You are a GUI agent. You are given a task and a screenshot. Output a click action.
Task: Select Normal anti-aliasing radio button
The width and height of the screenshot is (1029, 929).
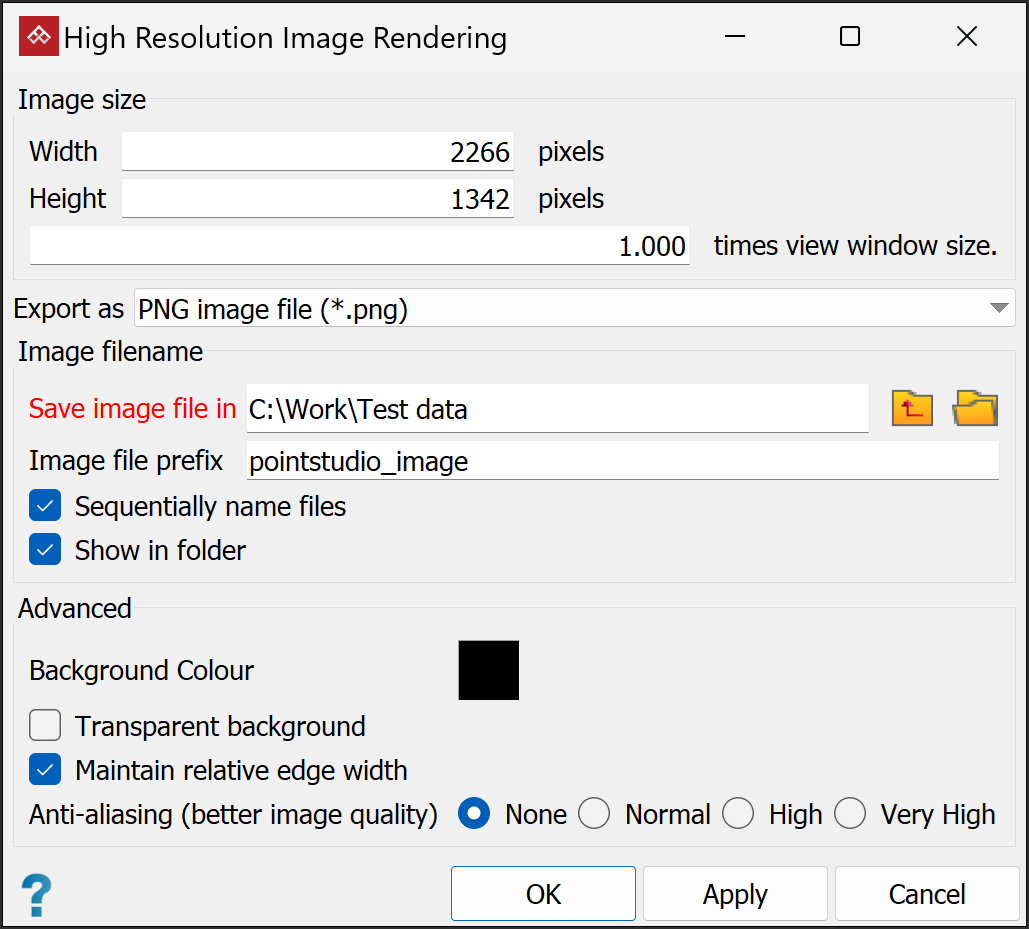pos(594,814)
